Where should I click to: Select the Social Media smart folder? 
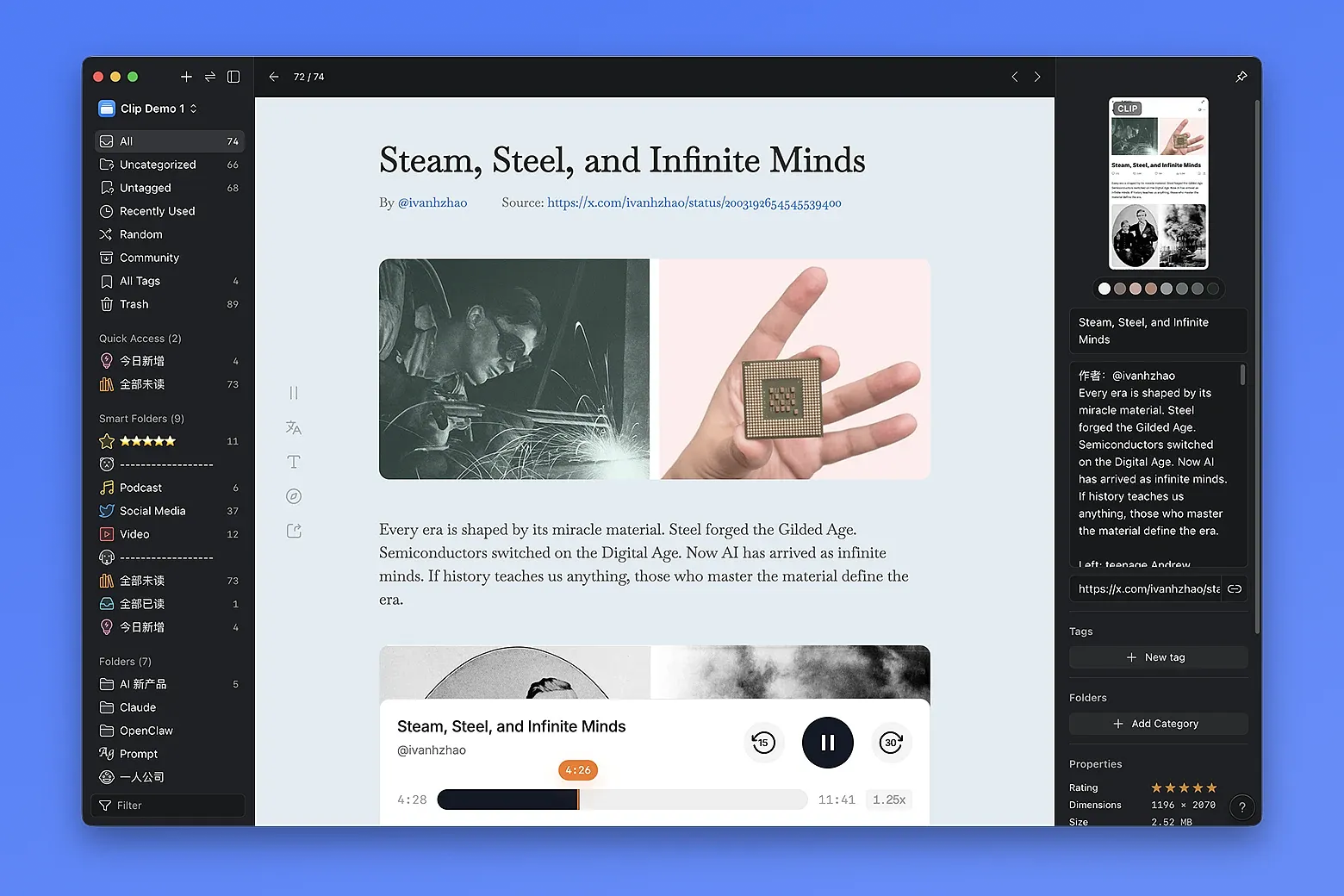(152, 510)
